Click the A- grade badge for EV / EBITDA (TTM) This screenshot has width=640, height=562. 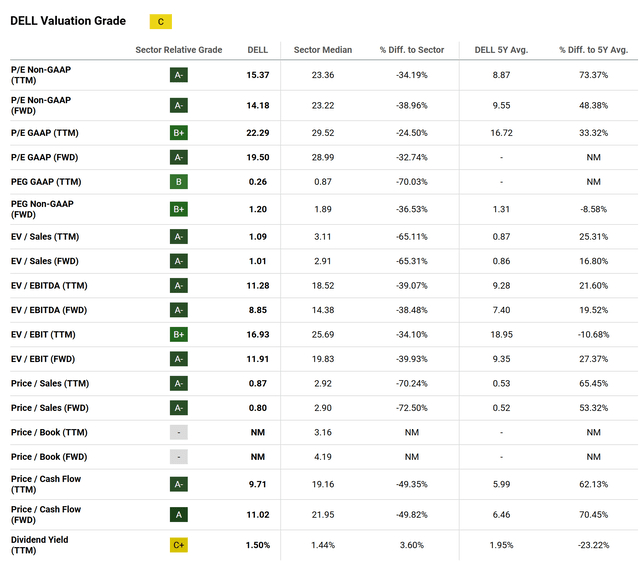click(x=179, y=286)
